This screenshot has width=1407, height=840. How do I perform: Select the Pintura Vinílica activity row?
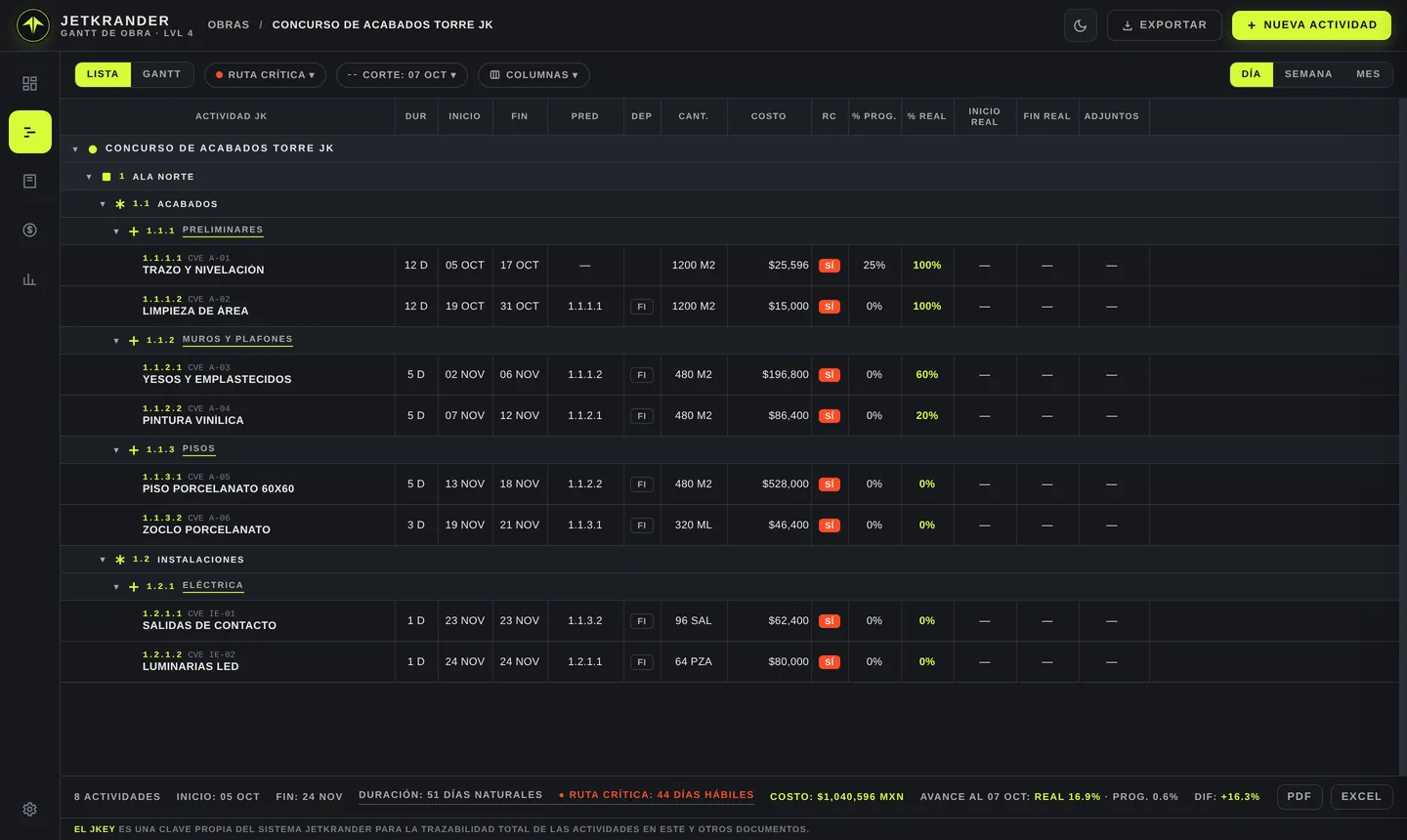[x=729, y=416]
